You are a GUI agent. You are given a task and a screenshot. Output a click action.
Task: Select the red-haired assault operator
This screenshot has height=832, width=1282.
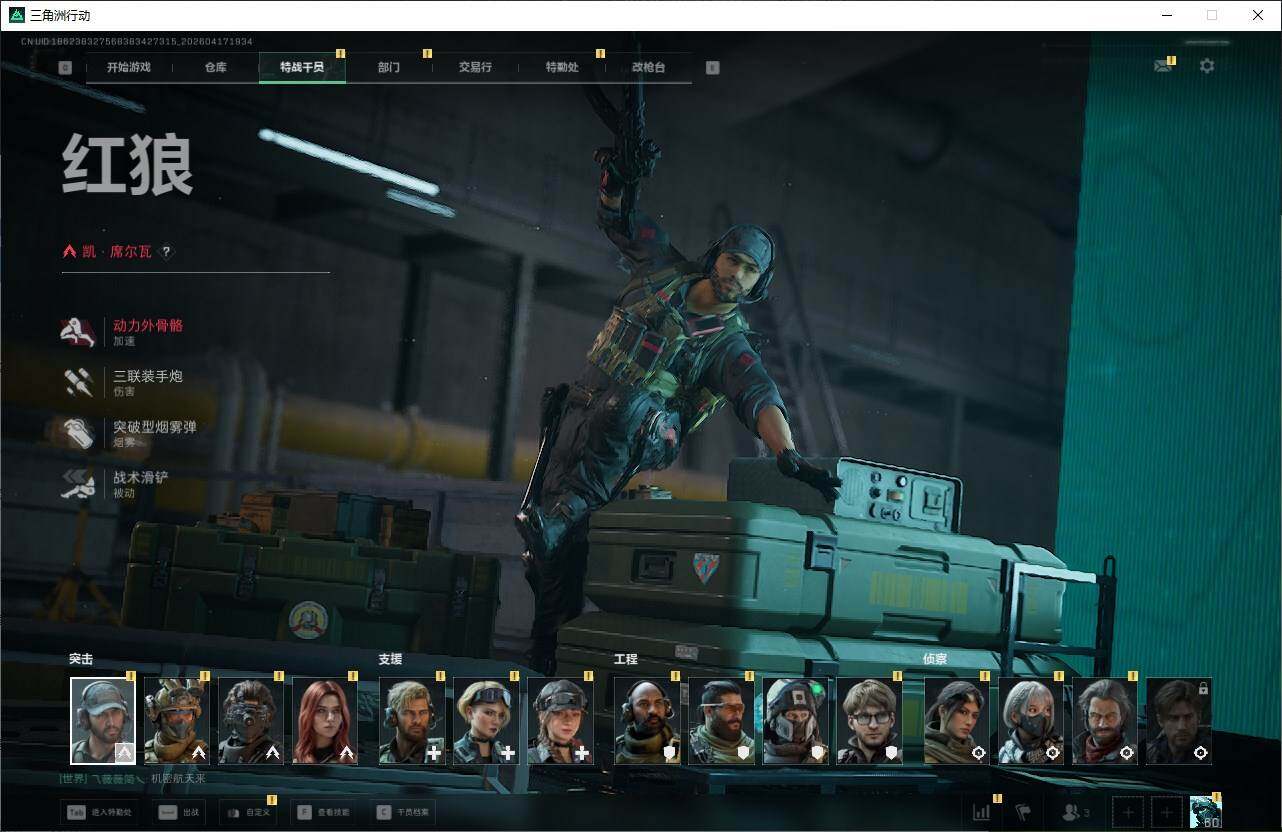click(x=325, y=721)
